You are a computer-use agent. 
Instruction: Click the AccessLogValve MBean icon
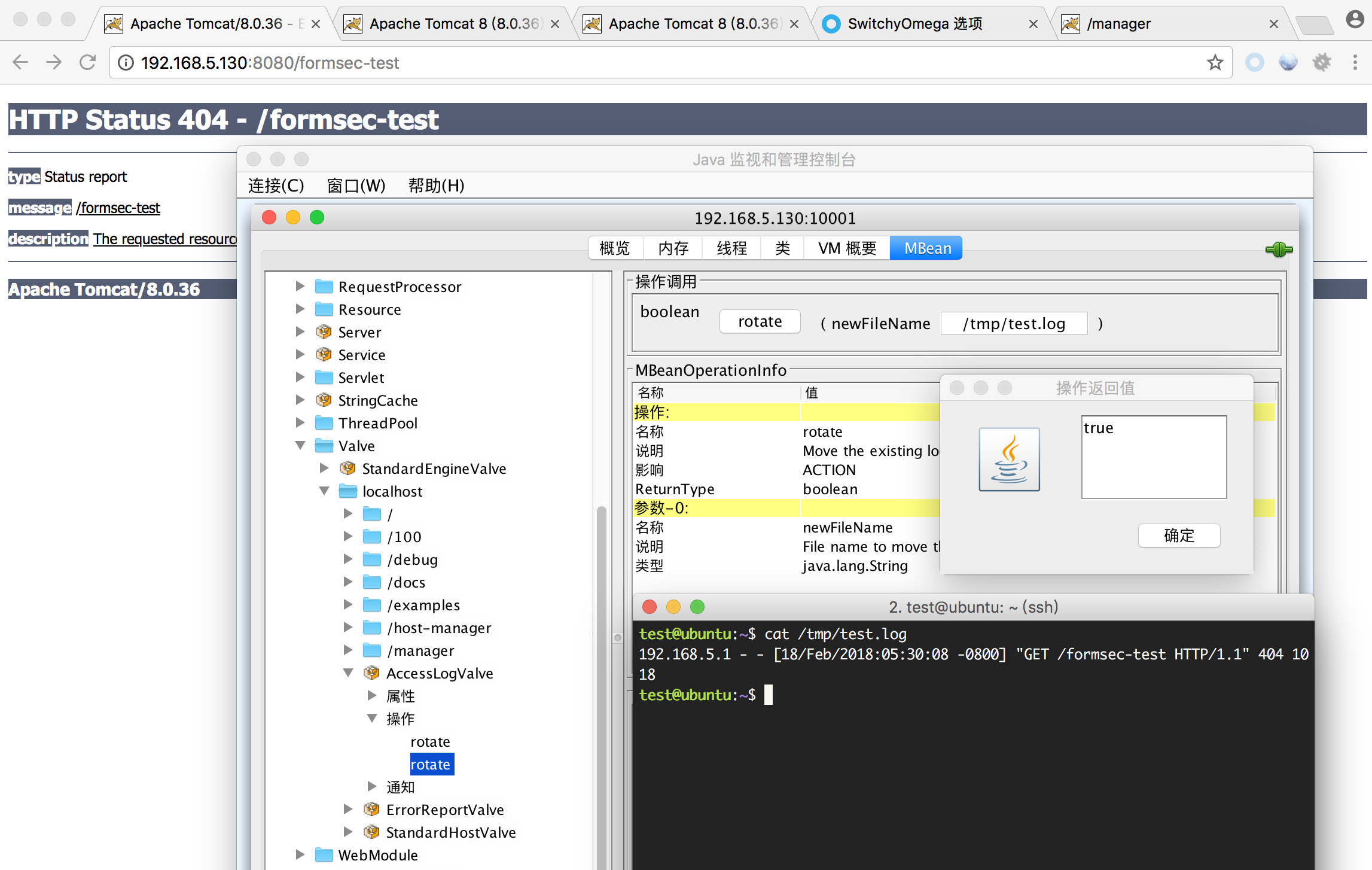(371, 673)
